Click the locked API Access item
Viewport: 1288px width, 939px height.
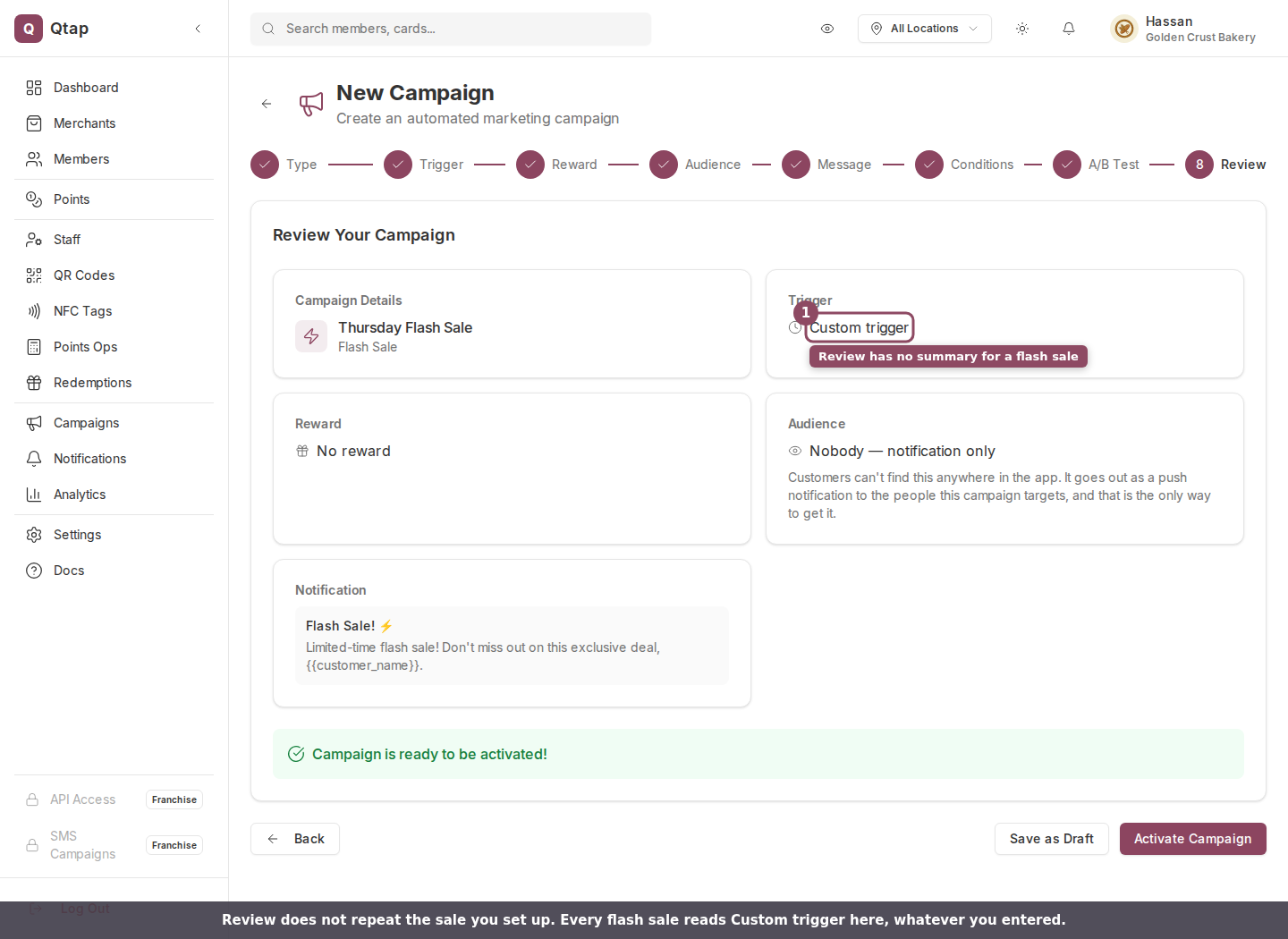click(114, 799)
